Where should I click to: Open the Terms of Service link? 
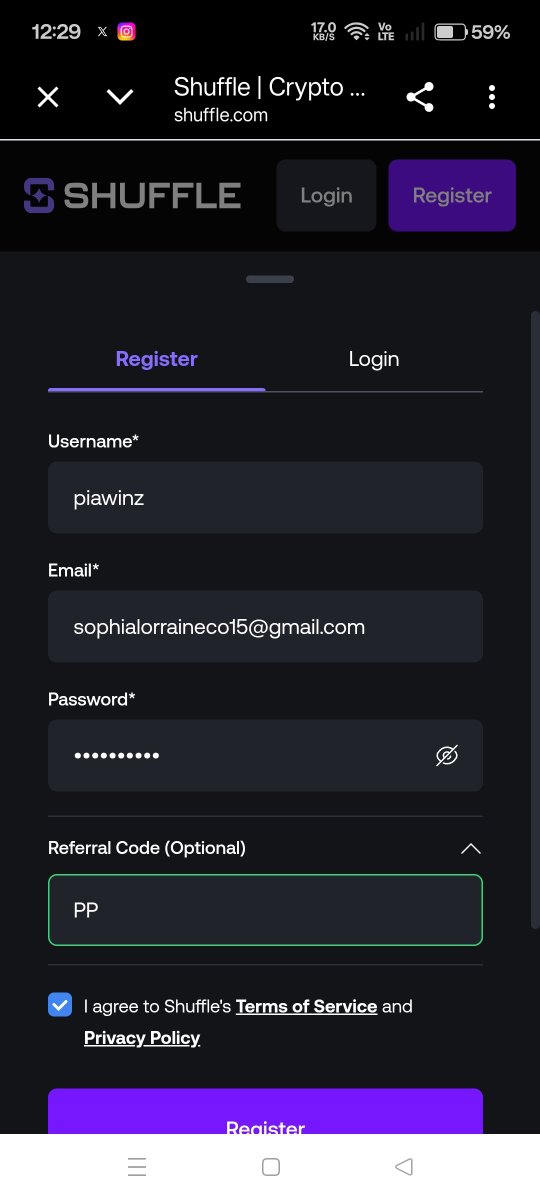click(306, 1006)
